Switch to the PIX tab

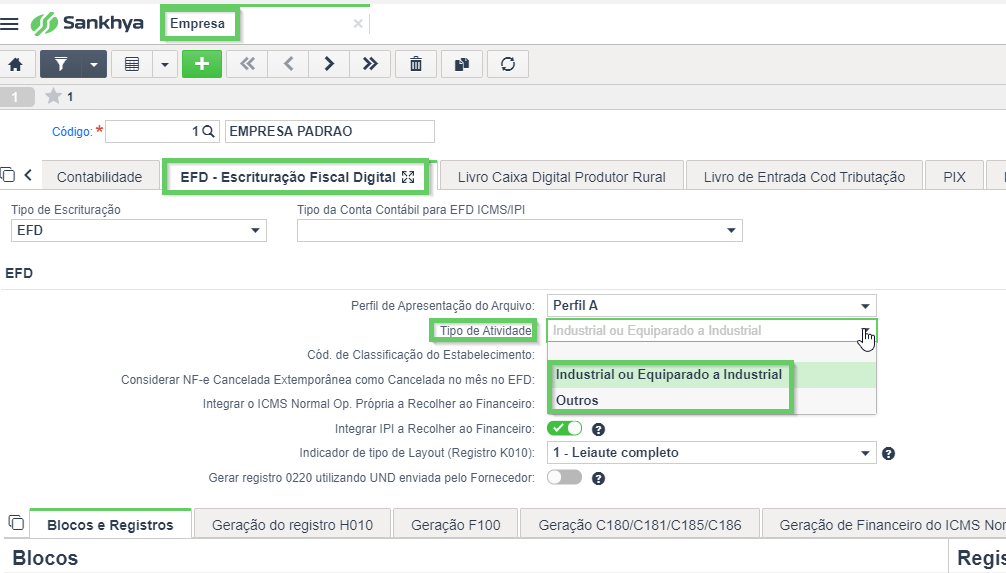(954, 177)
